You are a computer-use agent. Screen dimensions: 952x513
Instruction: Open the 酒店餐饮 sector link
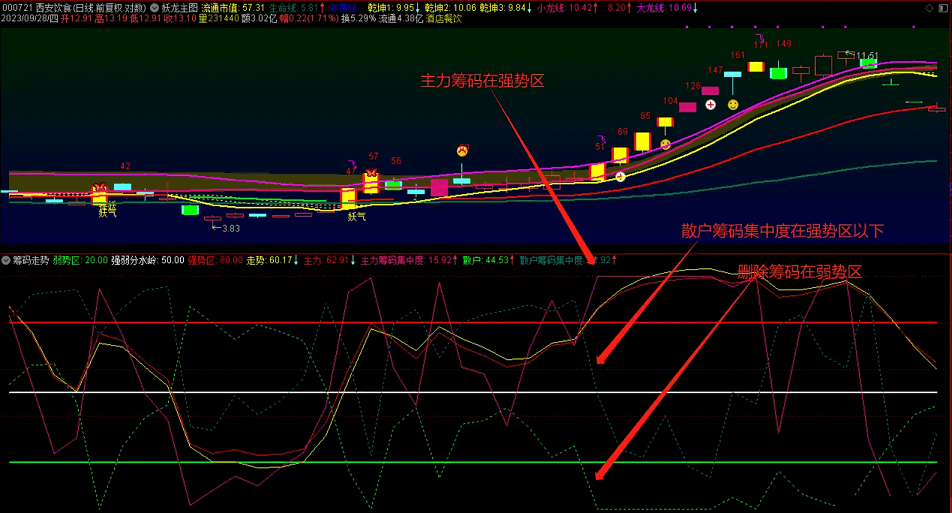click(x=444, y=19)
